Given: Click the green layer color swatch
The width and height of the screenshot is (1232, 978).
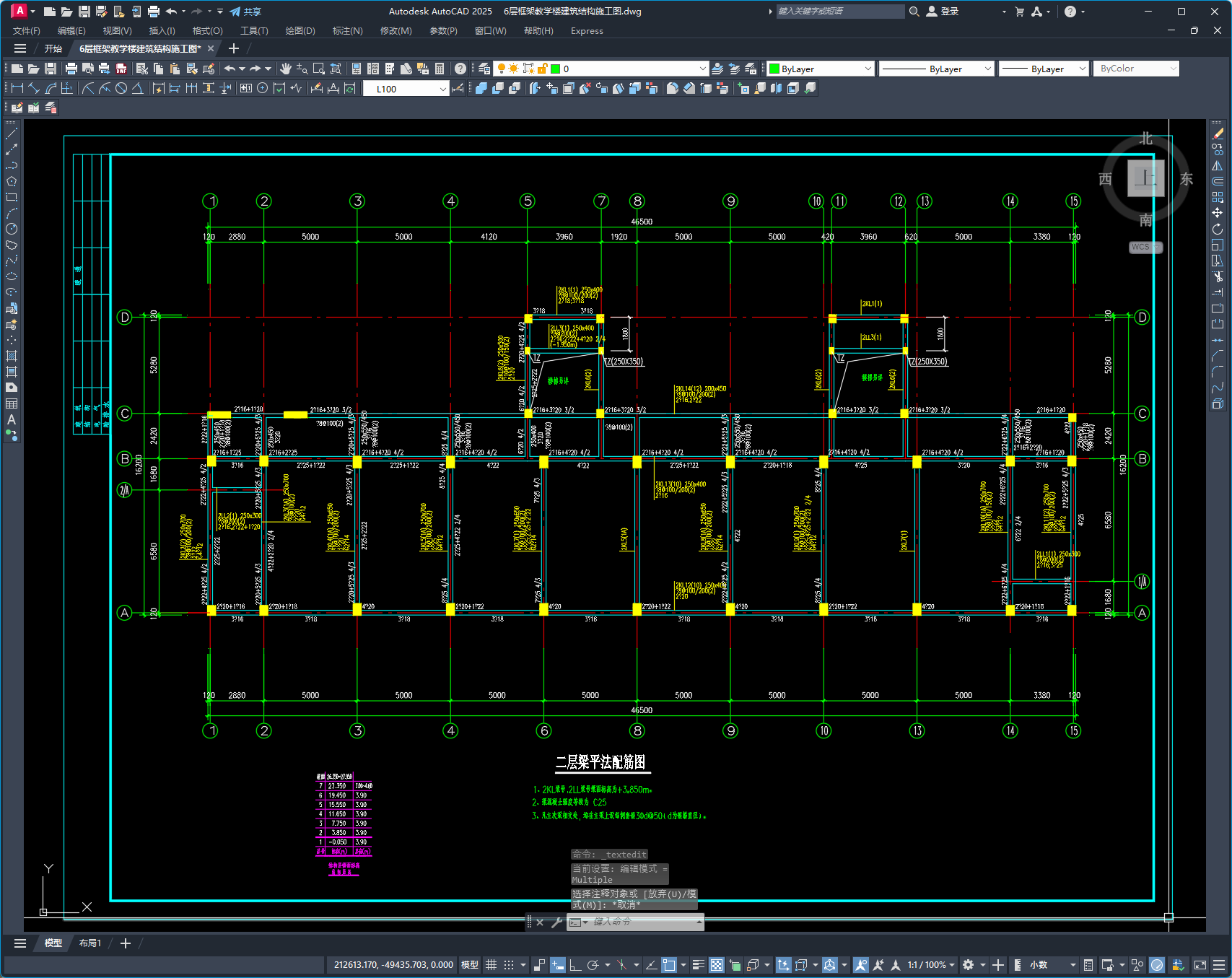Looking at the screenshot, I should (x=556, y=69).
